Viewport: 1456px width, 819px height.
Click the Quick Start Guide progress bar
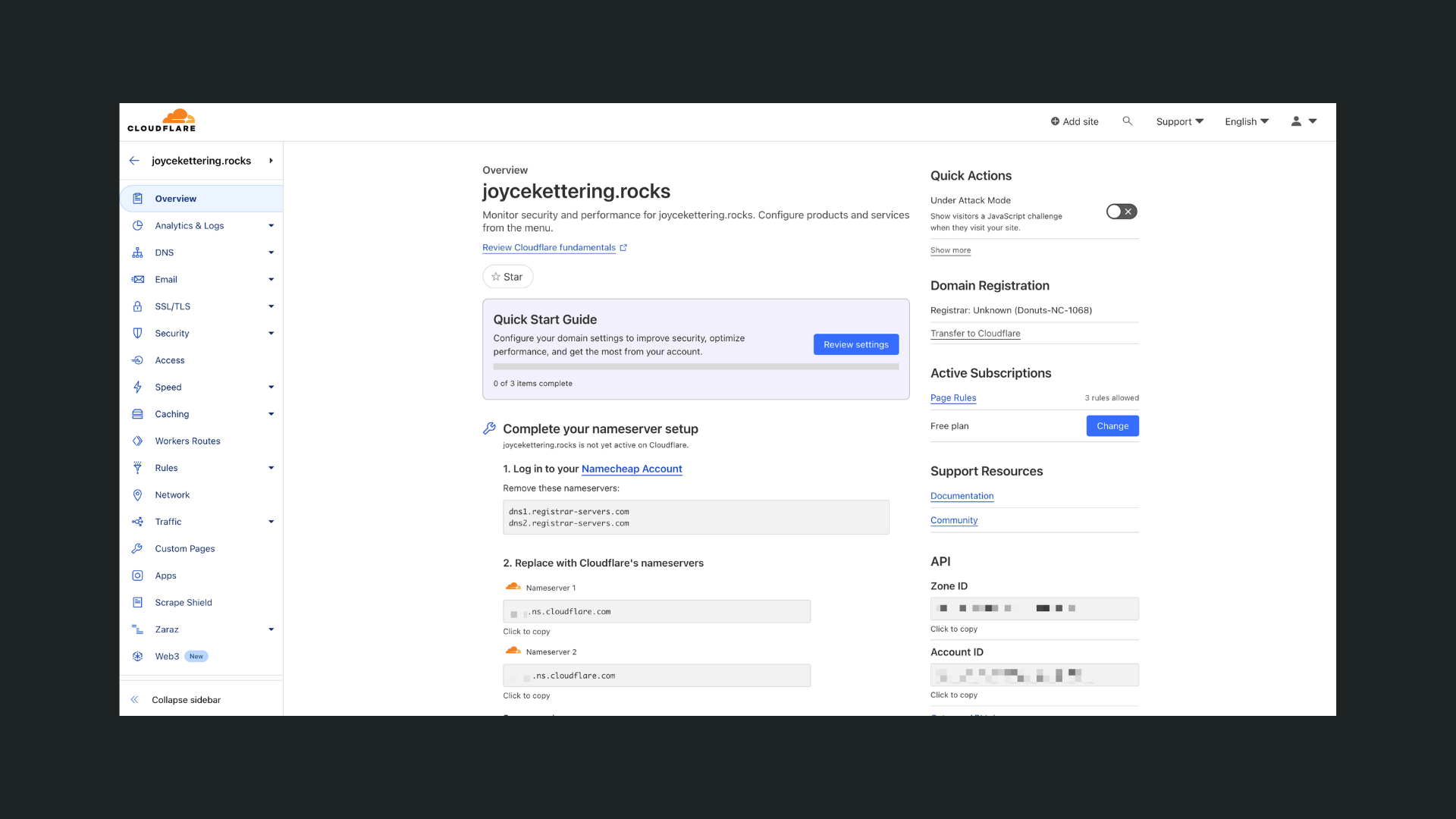(695, 366)
